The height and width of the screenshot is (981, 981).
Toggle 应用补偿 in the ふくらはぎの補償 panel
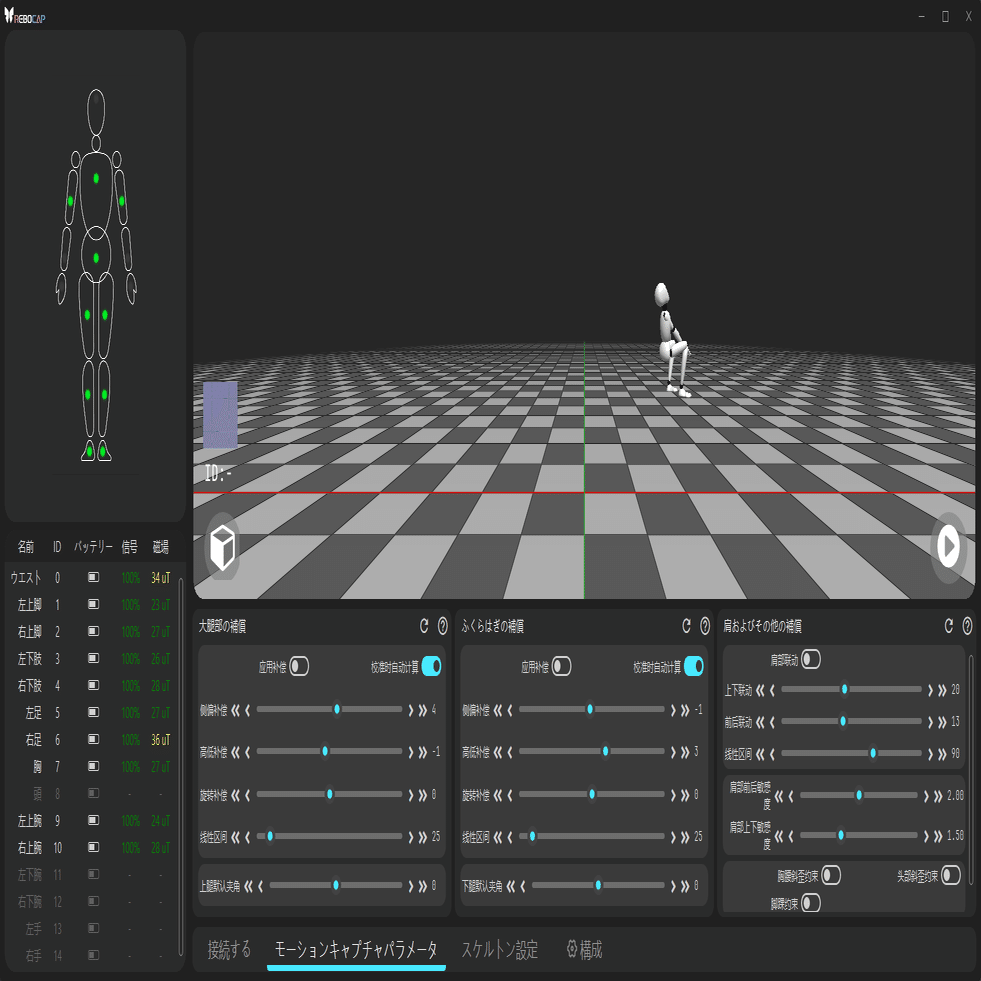561,666
